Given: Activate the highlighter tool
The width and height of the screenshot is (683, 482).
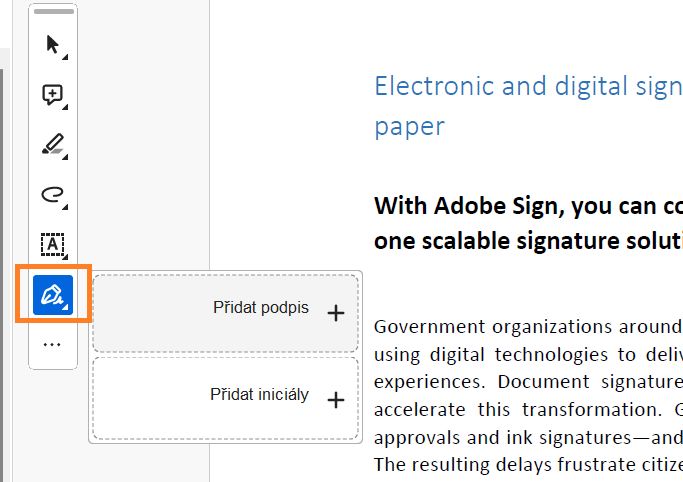Looking at the screenshot, I should coord(52,145).
